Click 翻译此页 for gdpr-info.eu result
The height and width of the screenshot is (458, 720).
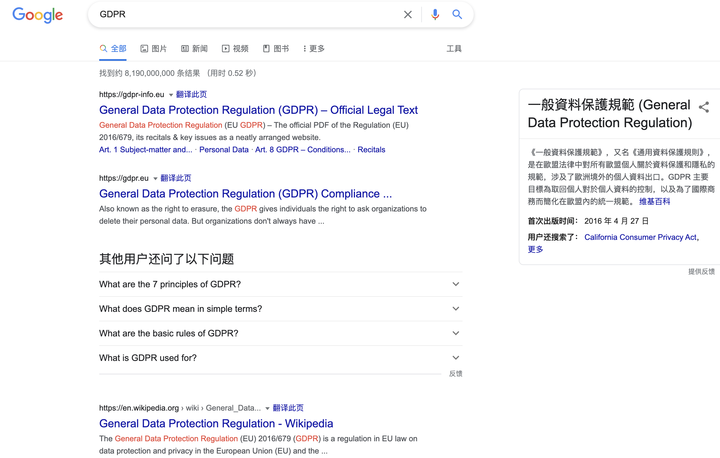click(191, 95)
